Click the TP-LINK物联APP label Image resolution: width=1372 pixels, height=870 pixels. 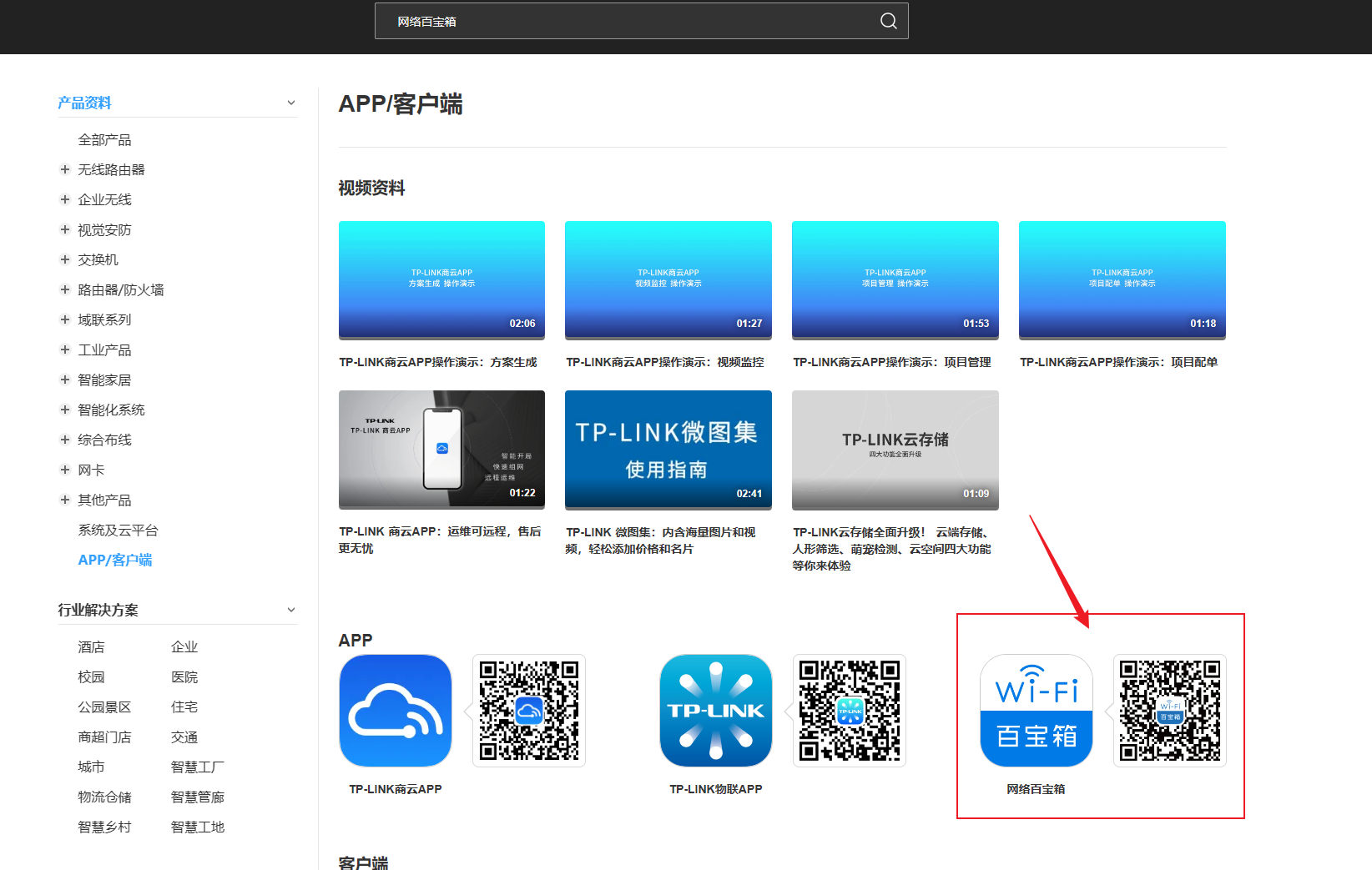716,789
